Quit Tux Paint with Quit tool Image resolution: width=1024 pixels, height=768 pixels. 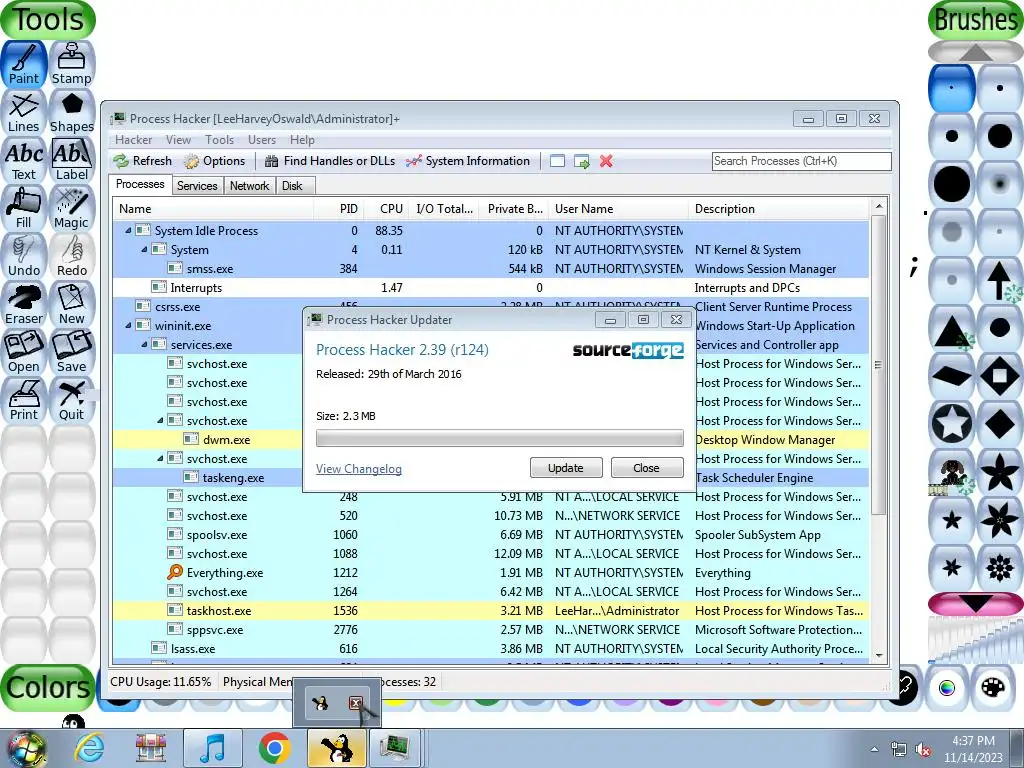(x=72, y=400)
